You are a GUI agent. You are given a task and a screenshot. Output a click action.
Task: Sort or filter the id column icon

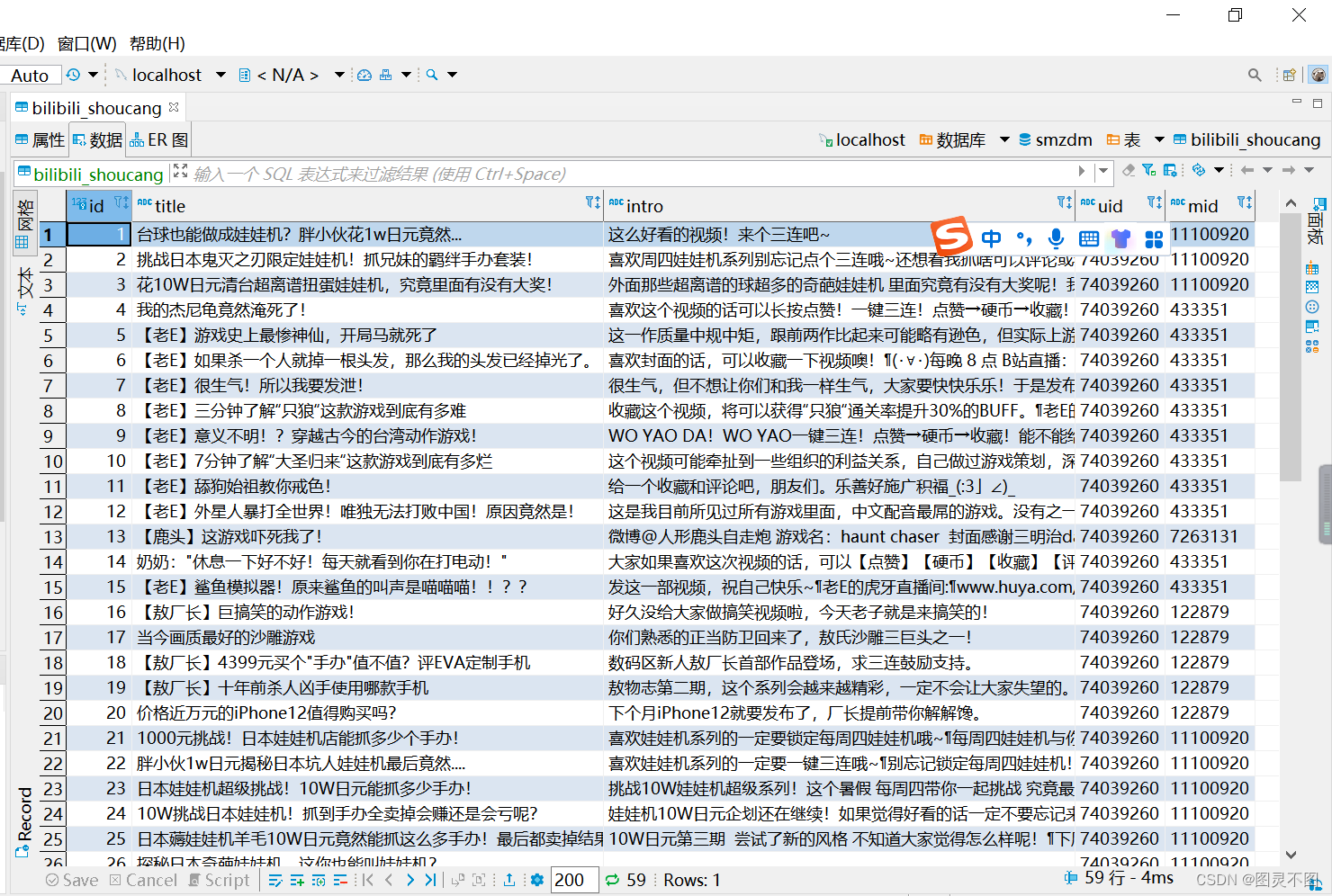click(x=121, y=203)
